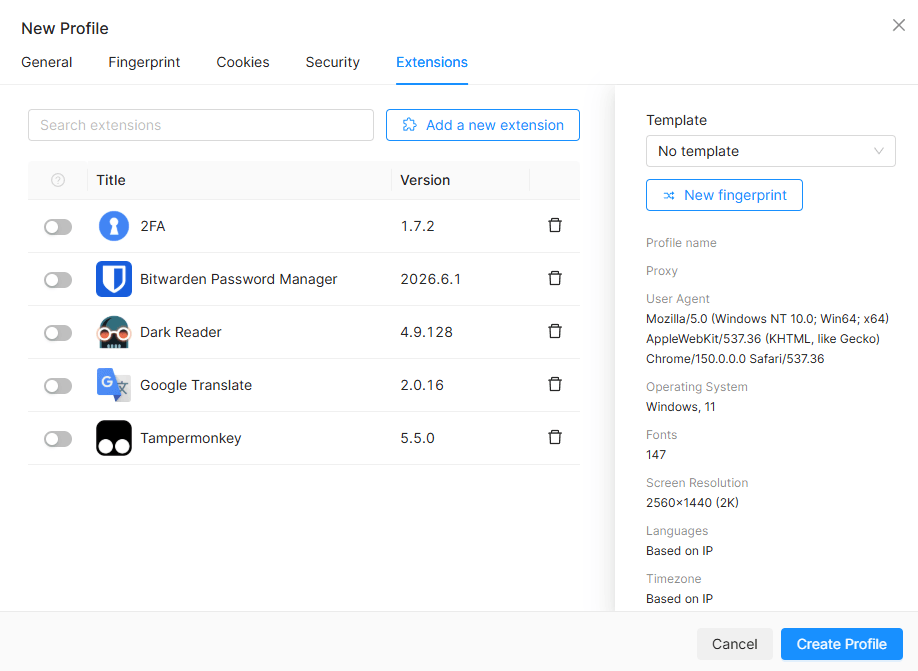Delete the Tampermonkey extension
The height and width of the screenshot is (671, 918).
(555, 437)
